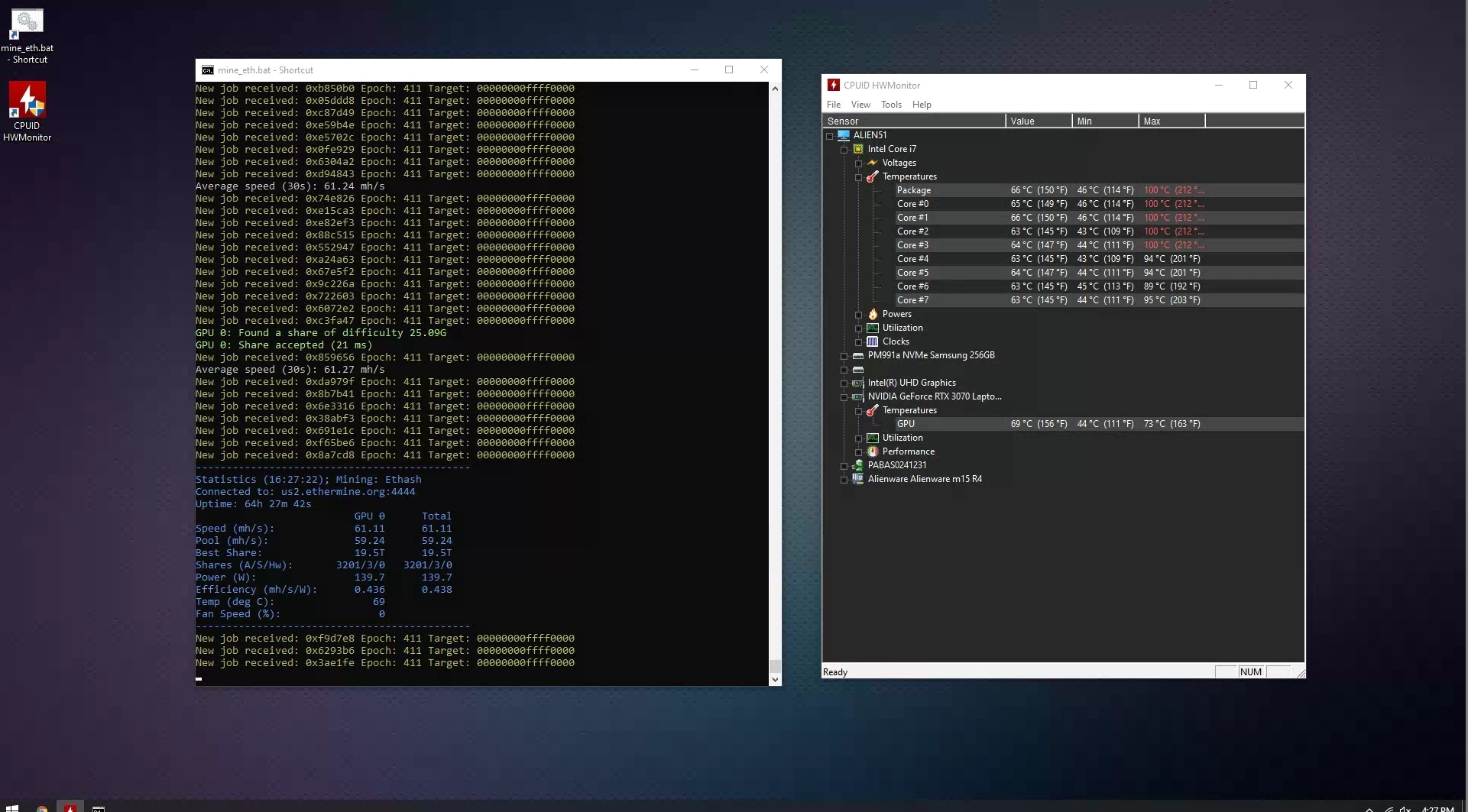Screen dimensions: 1468x812
Task: Click the Max column header
Action: coord(1171,121)
